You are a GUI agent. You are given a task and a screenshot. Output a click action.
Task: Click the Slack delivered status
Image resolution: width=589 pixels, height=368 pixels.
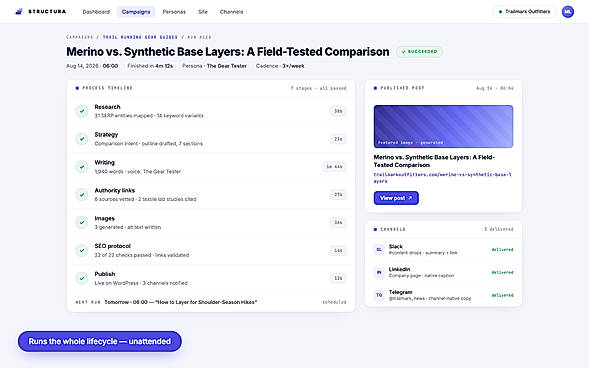click(502, 250)
